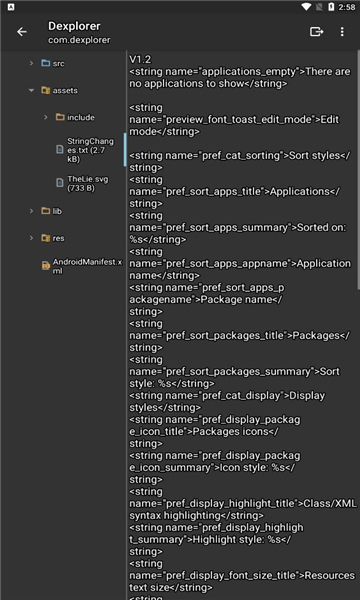Click the Highlight style: %s text
Screen dimensions: 360x600
point(237,540)
